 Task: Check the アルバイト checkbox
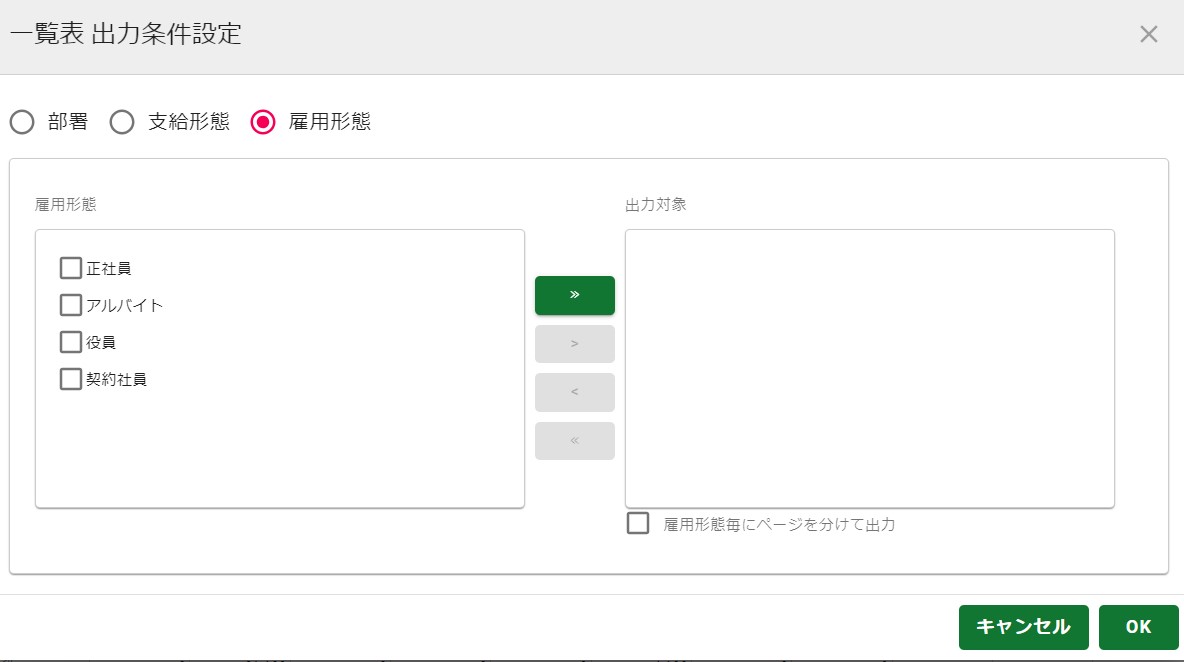[x=70, y=305]
